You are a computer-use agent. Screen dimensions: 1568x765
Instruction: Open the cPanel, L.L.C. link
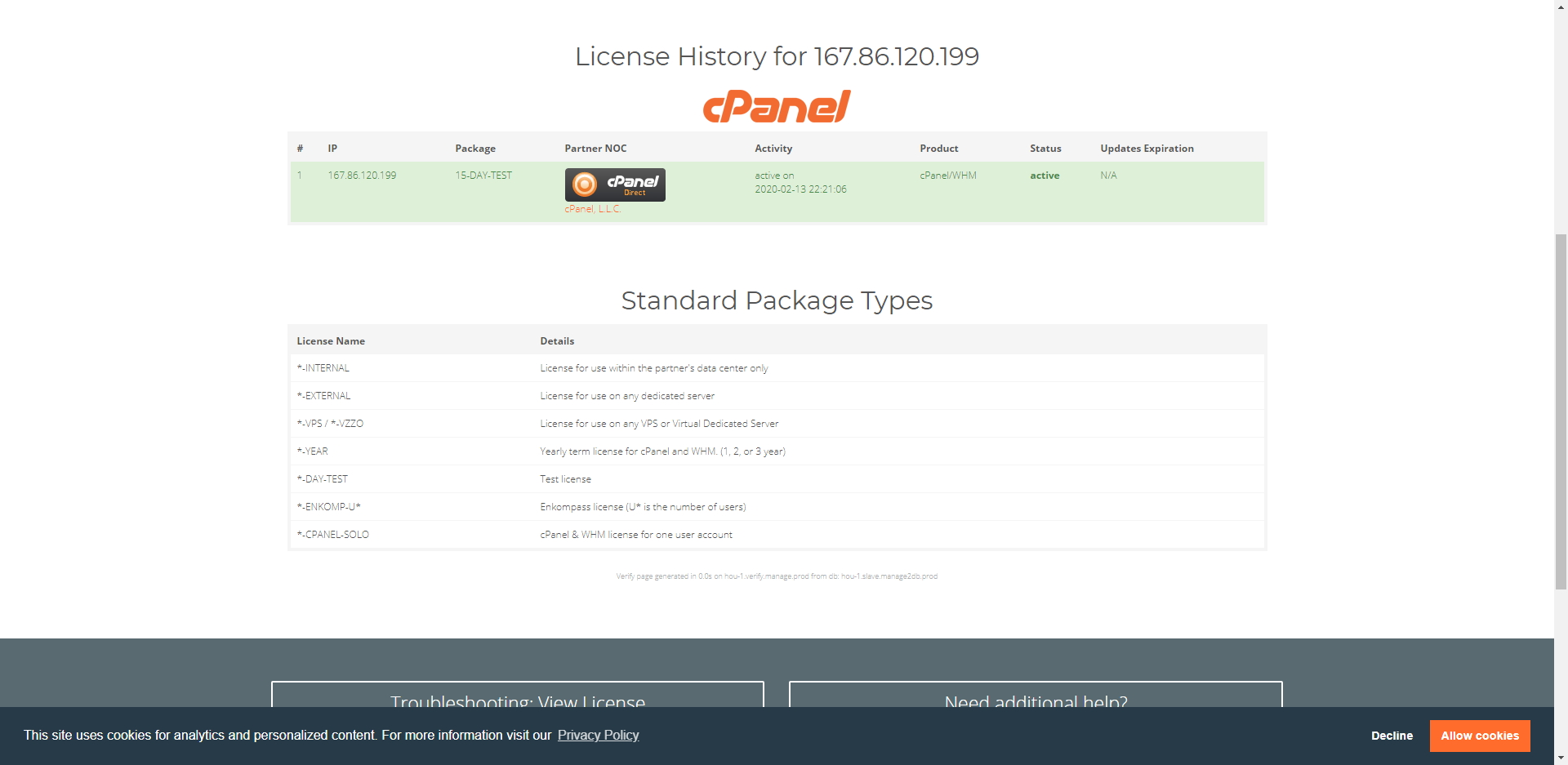[592, 209]
